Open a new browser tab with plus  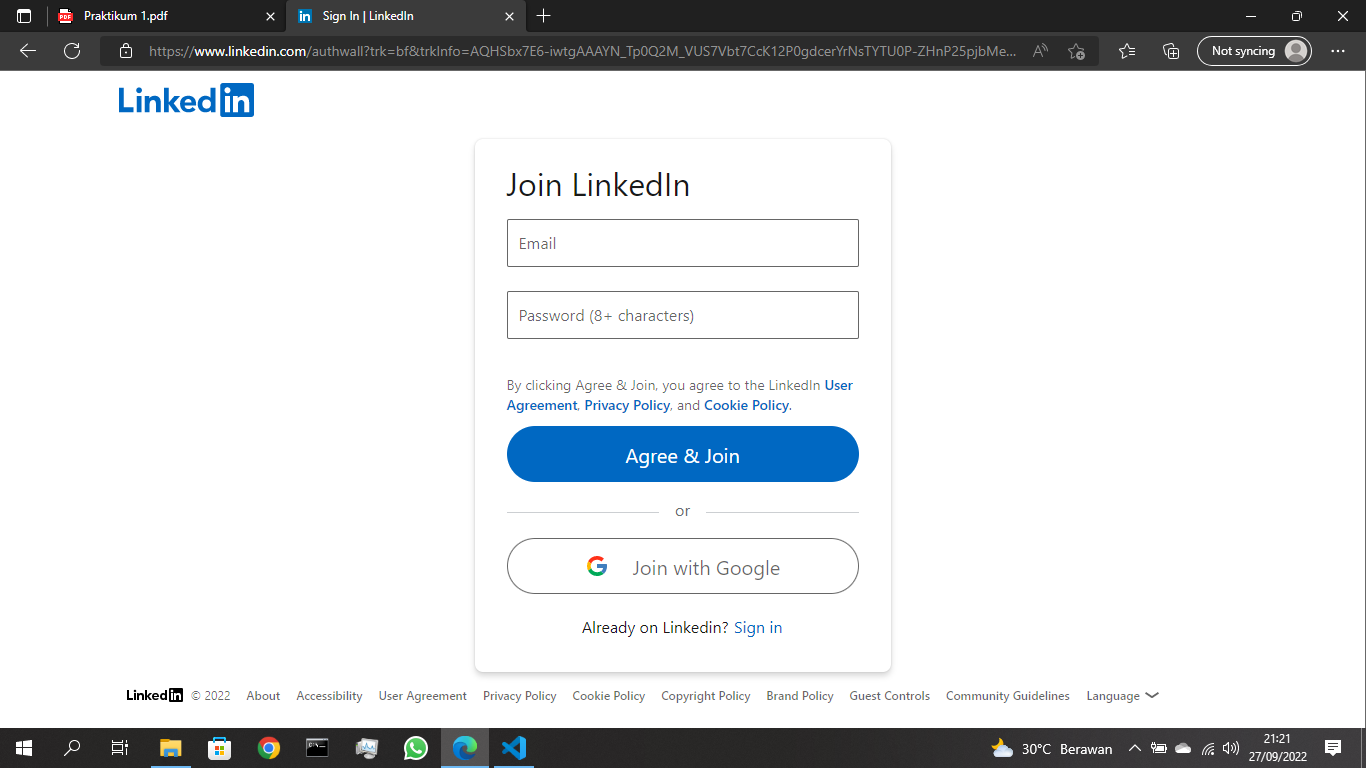(x=544, y=16)
